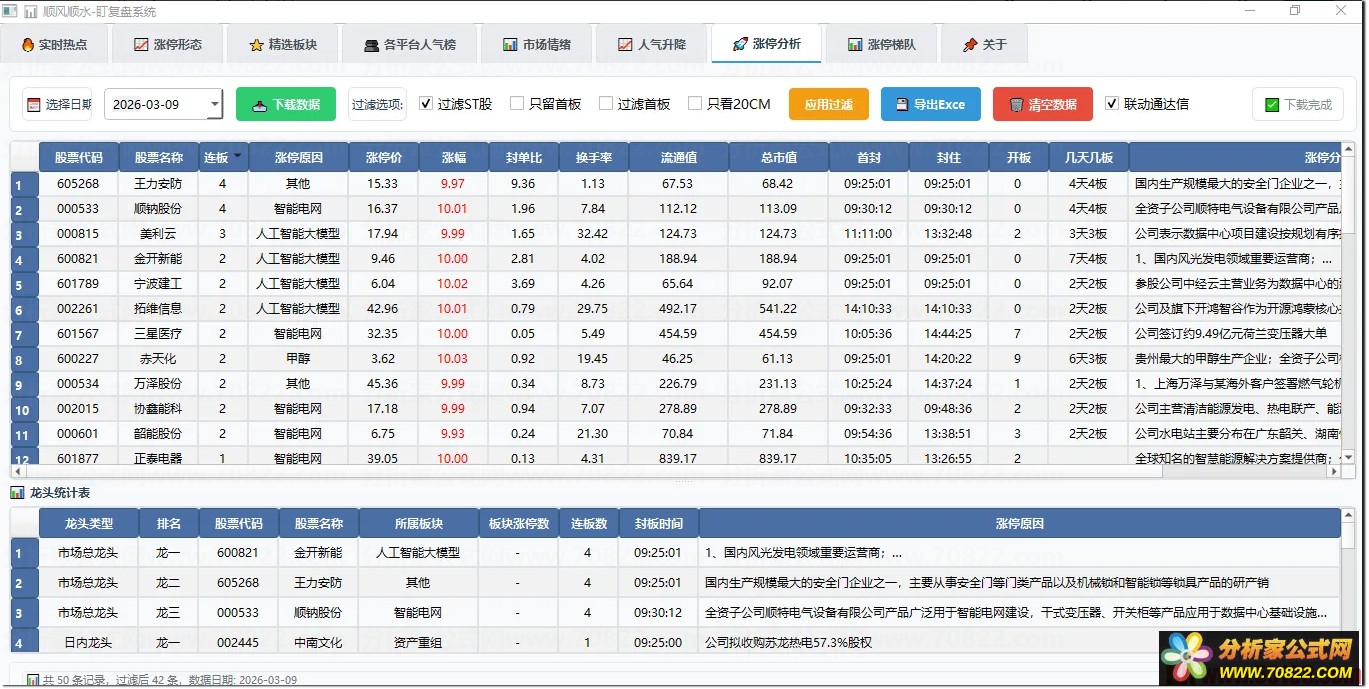The width and height of the screenshot is (1369, 689).
Task: Click the green 下载数据 button
Action: (x=286, y=105)
